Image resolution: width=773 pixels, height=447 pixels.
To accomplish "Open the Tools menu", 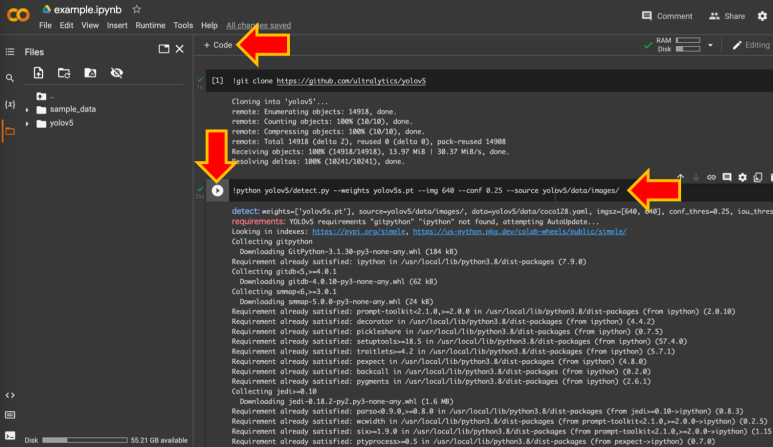I will 183,25.
